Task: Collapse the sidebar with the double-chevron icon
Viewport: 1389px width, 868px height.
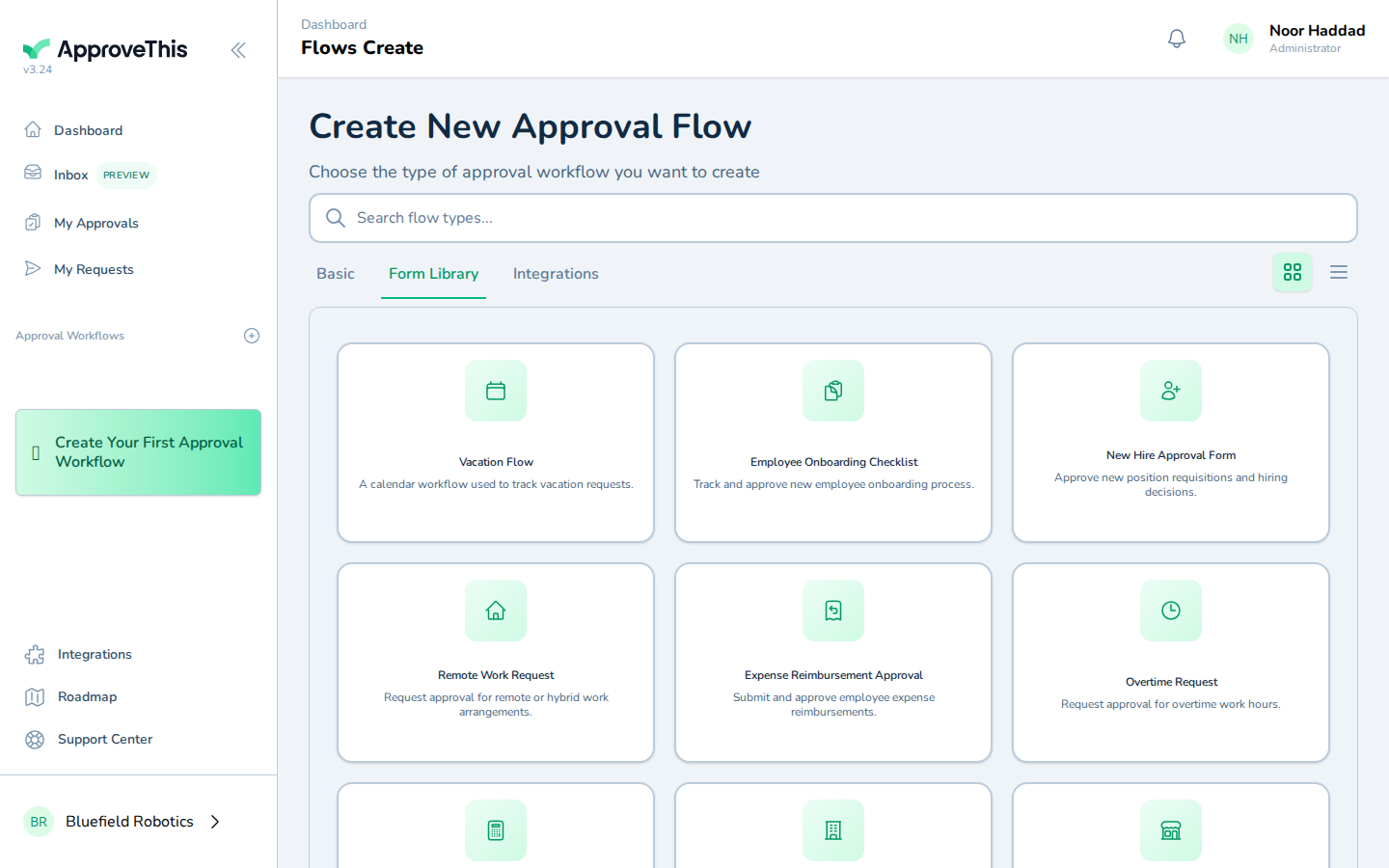Action: (238, 50)
